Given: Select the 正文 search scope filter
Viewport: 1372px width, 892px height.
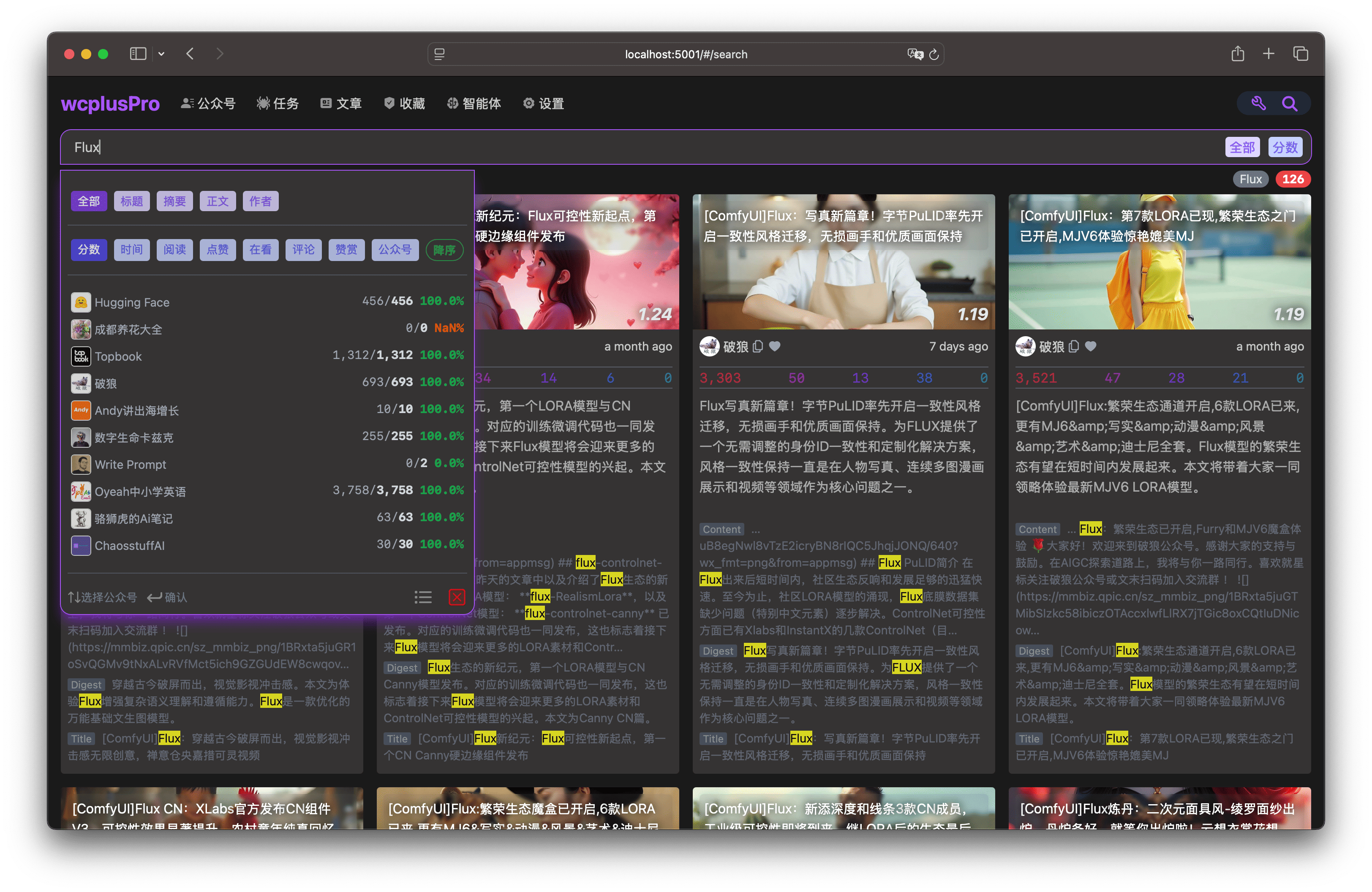Looking at the screenshot, I should coord(217,201).
